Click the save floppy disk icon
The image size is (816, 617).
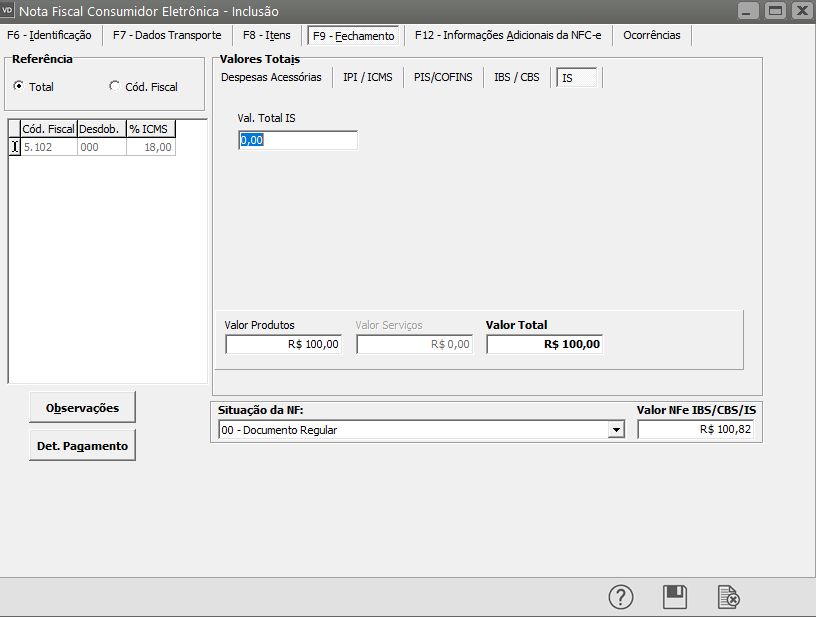coord(675,597)
